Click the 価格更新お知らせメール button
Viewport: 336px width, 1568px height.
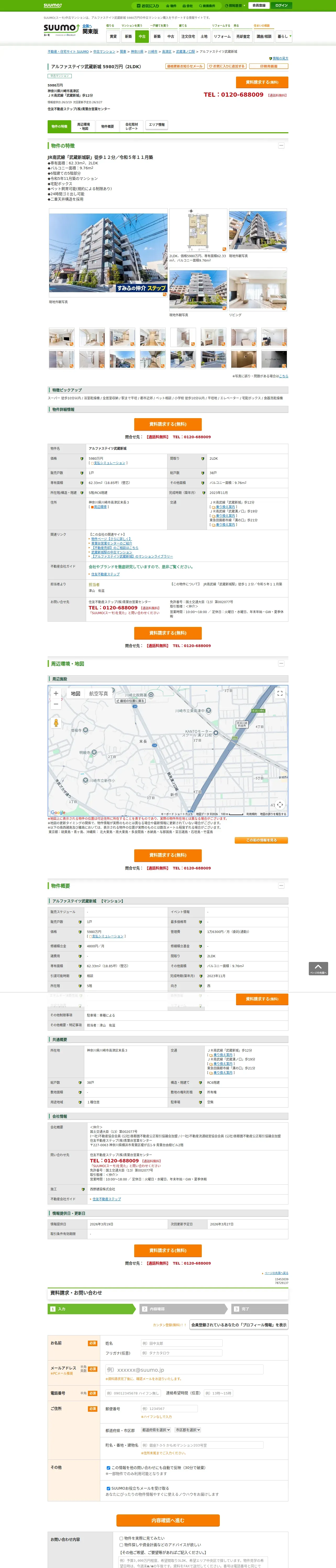point(185,66)
